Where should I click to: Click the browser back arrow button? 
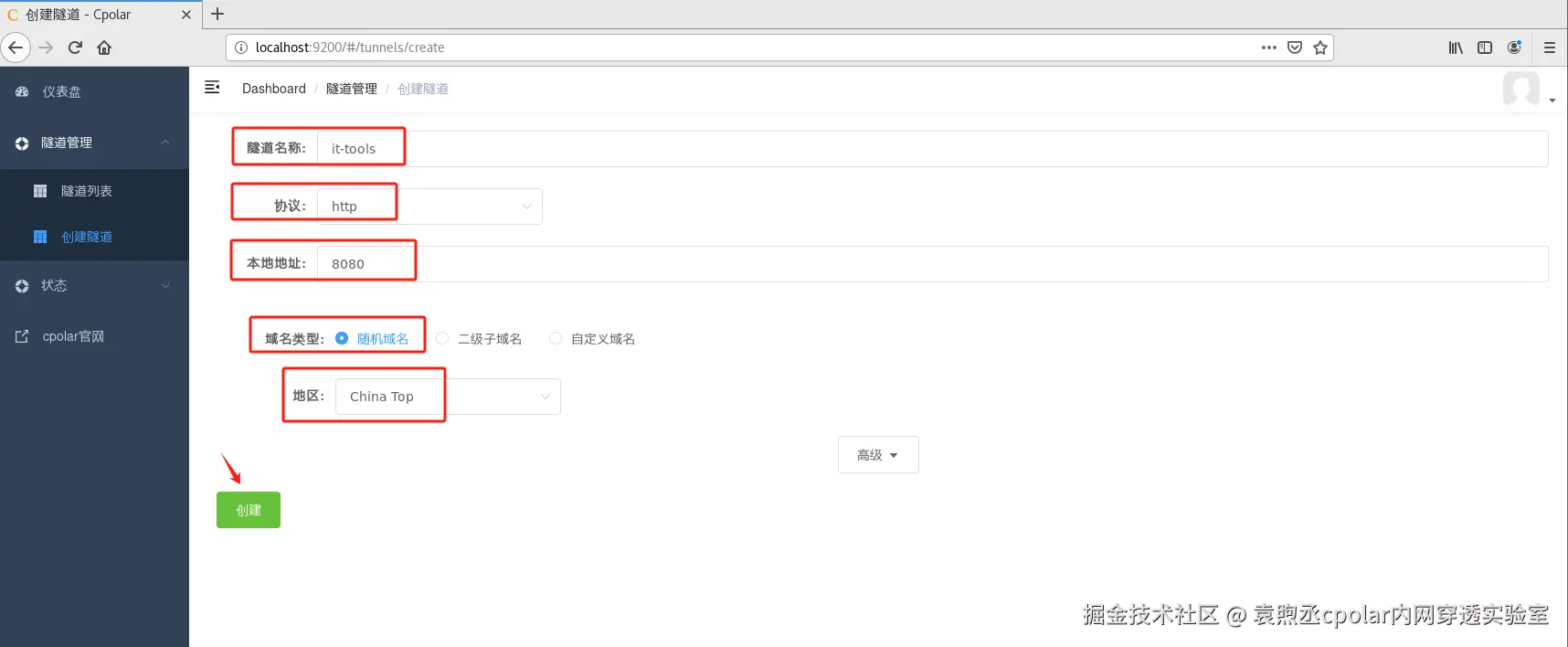16,48
